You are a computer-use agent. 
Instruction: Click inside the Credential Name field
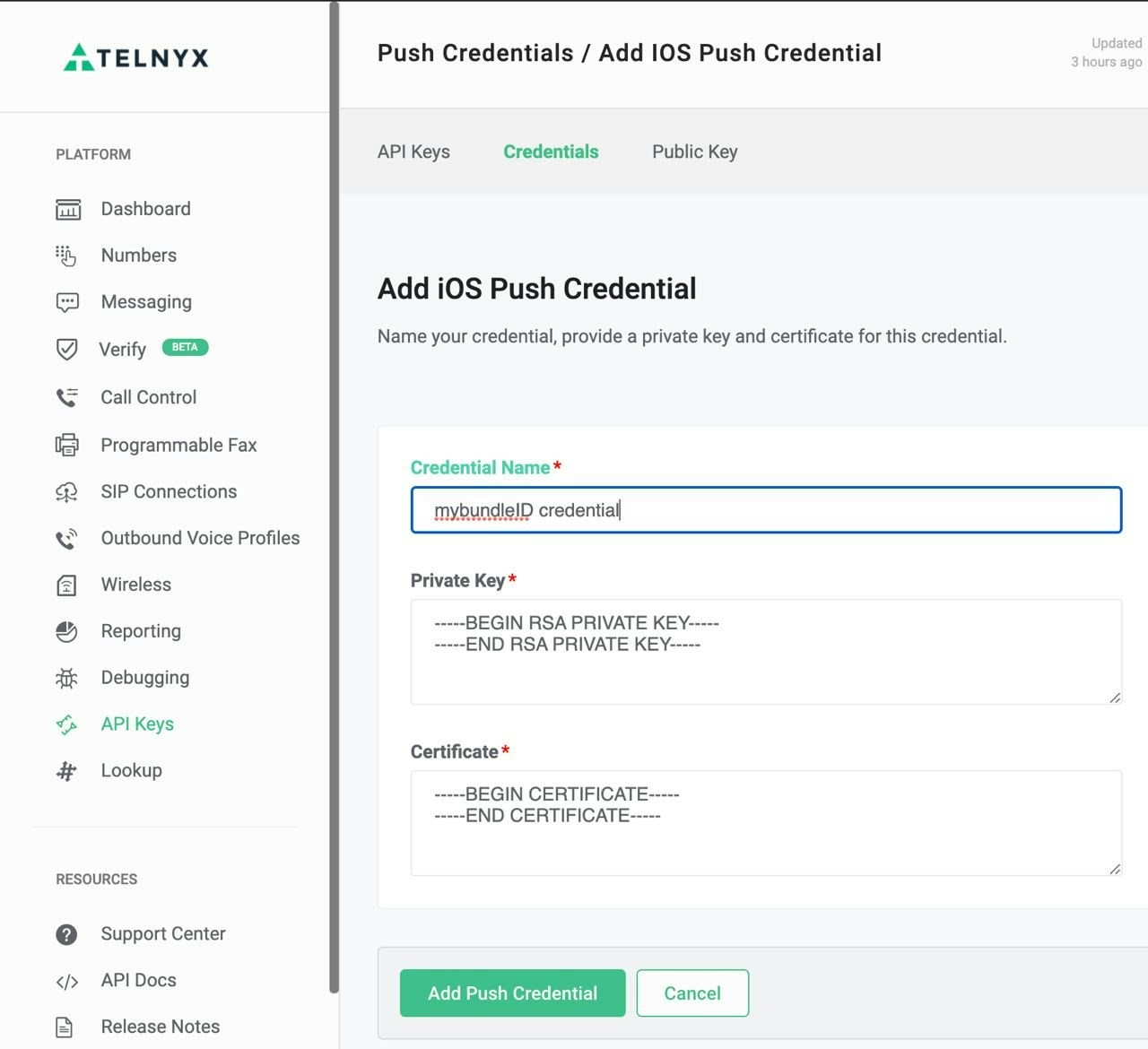[766, 509]
